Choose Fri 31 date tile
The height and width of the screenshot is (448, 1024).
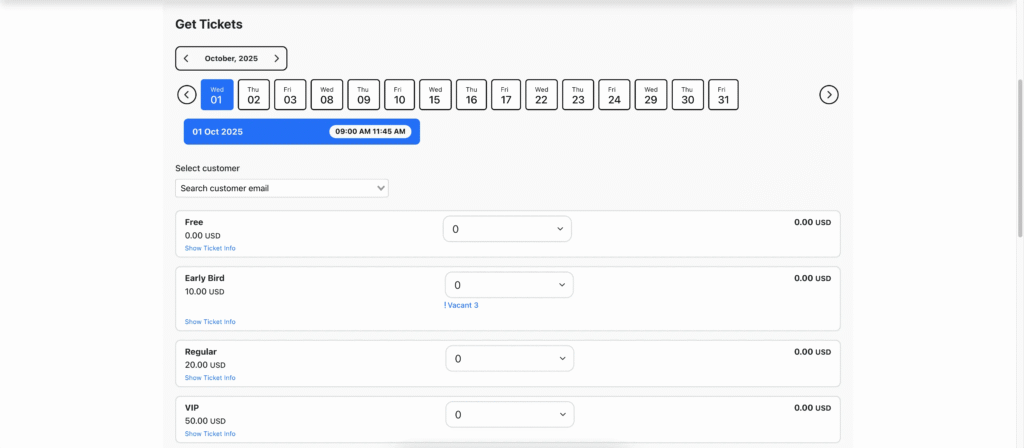(x=723, y=95)
